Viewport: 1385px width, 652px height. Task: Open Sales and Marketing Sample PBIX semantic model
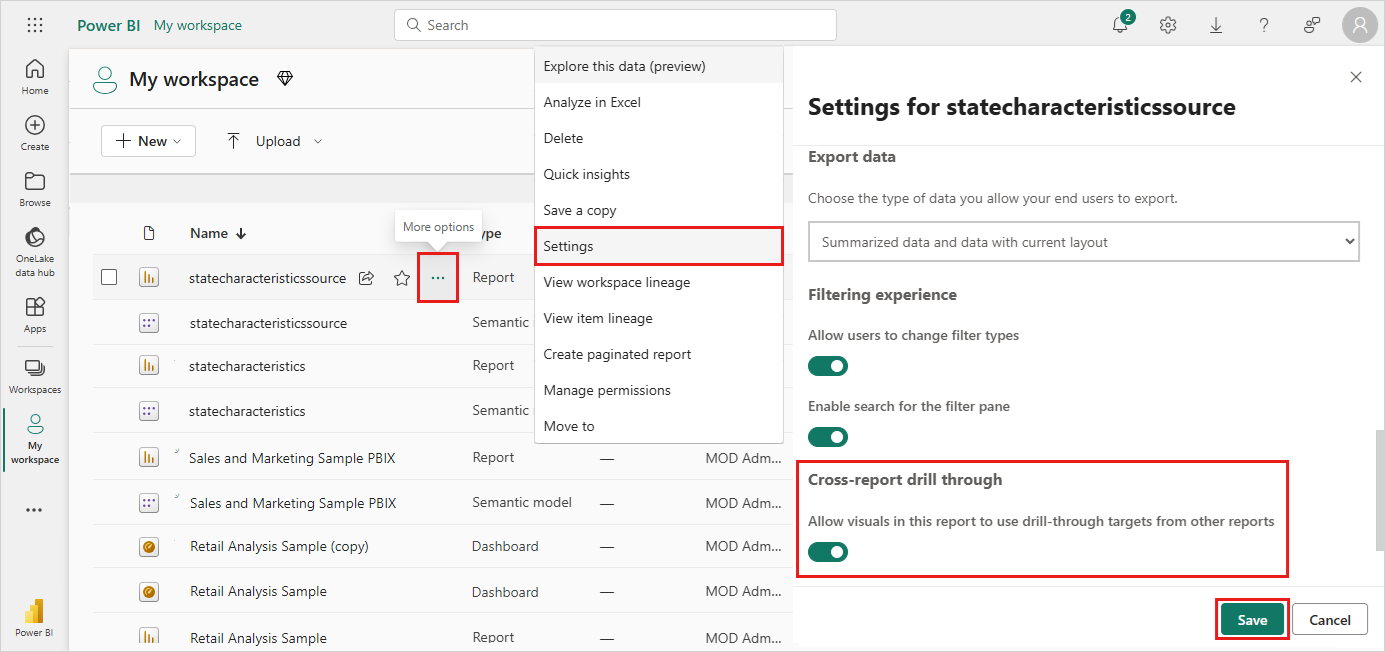pos(293,502)
